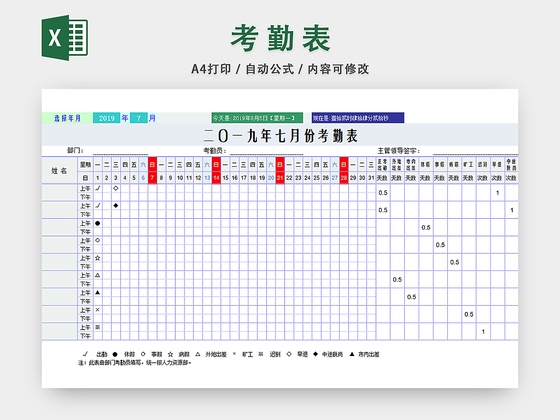Click the 部门 field underline
Viewport: 560px width, 420px height.
(x=121, y=154)
